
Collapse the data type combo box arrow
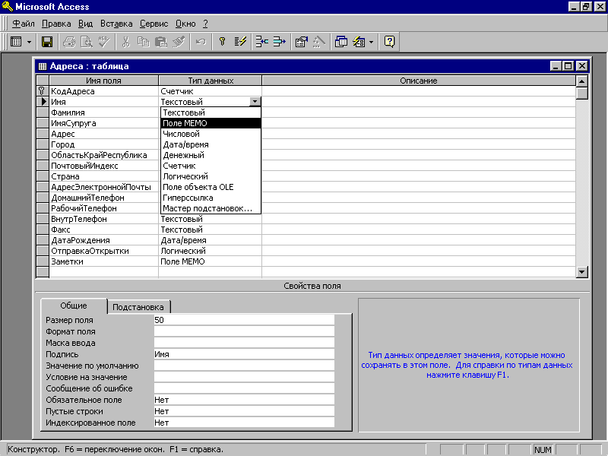click(x=255, y=102)
